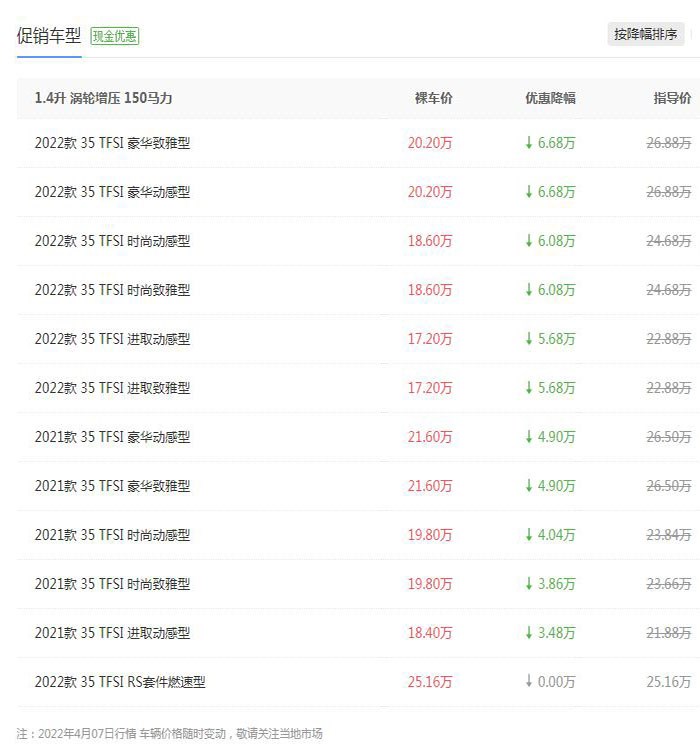Screen dimensions: 700x746
Task: Click the 21.88万 struck-through guide price
Action: (669, 633)
